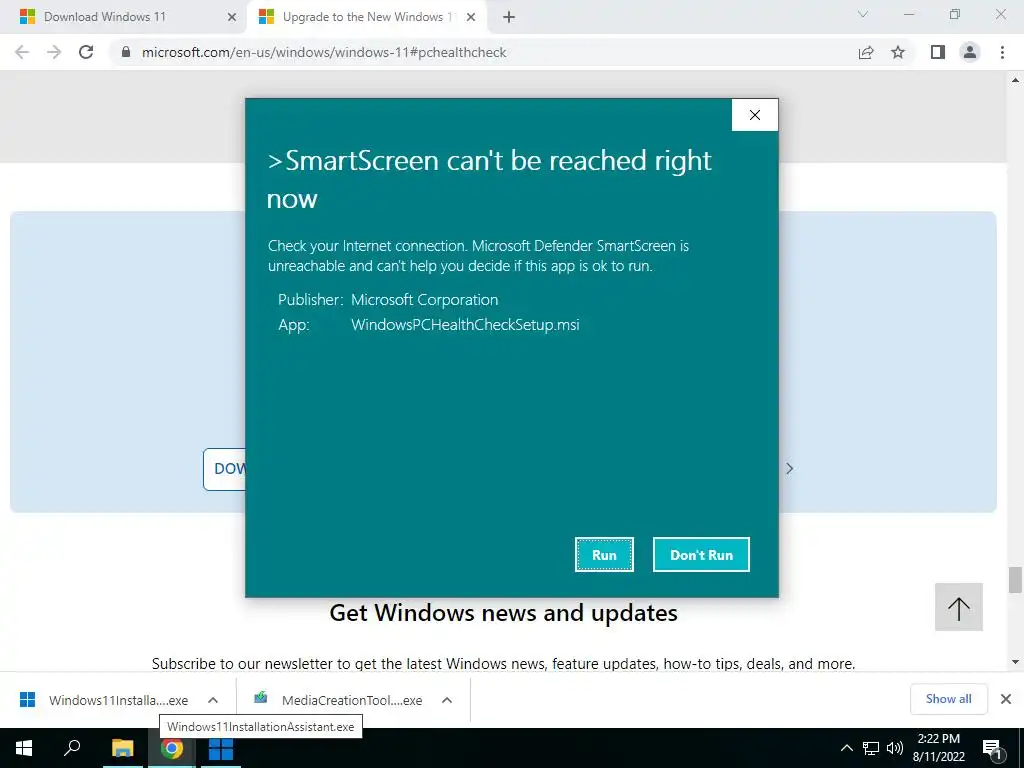The width and height of the screenshot is (1024, 768).
Task: Open the Chrome side panel
Action: tap(938, 52)
